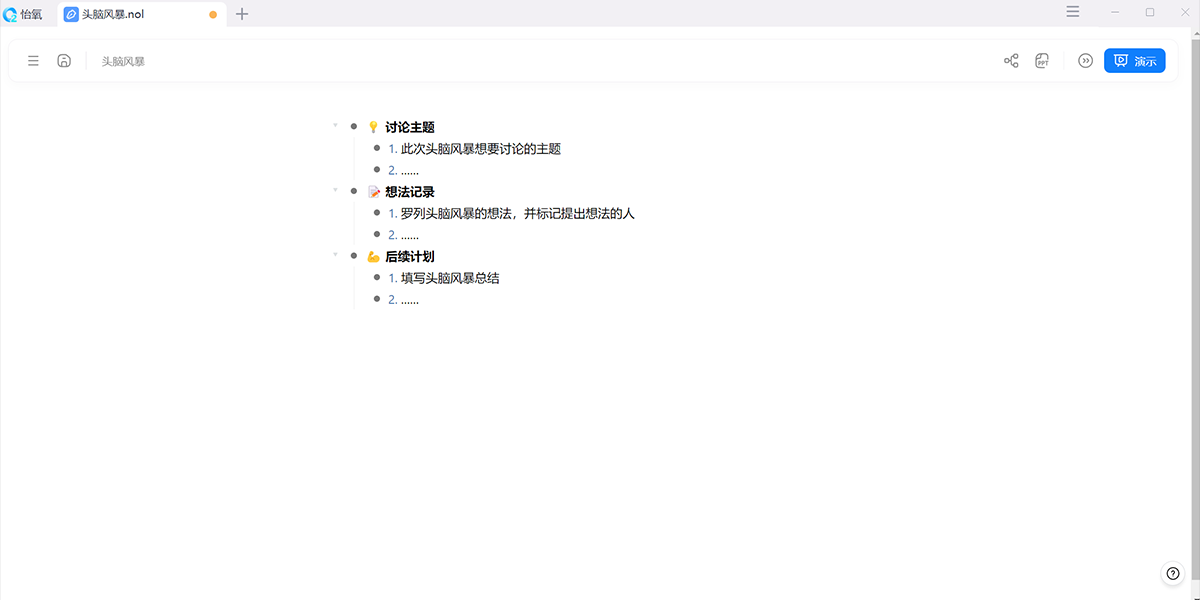Select the 想法记录 heading text

(x=410, y=192)
